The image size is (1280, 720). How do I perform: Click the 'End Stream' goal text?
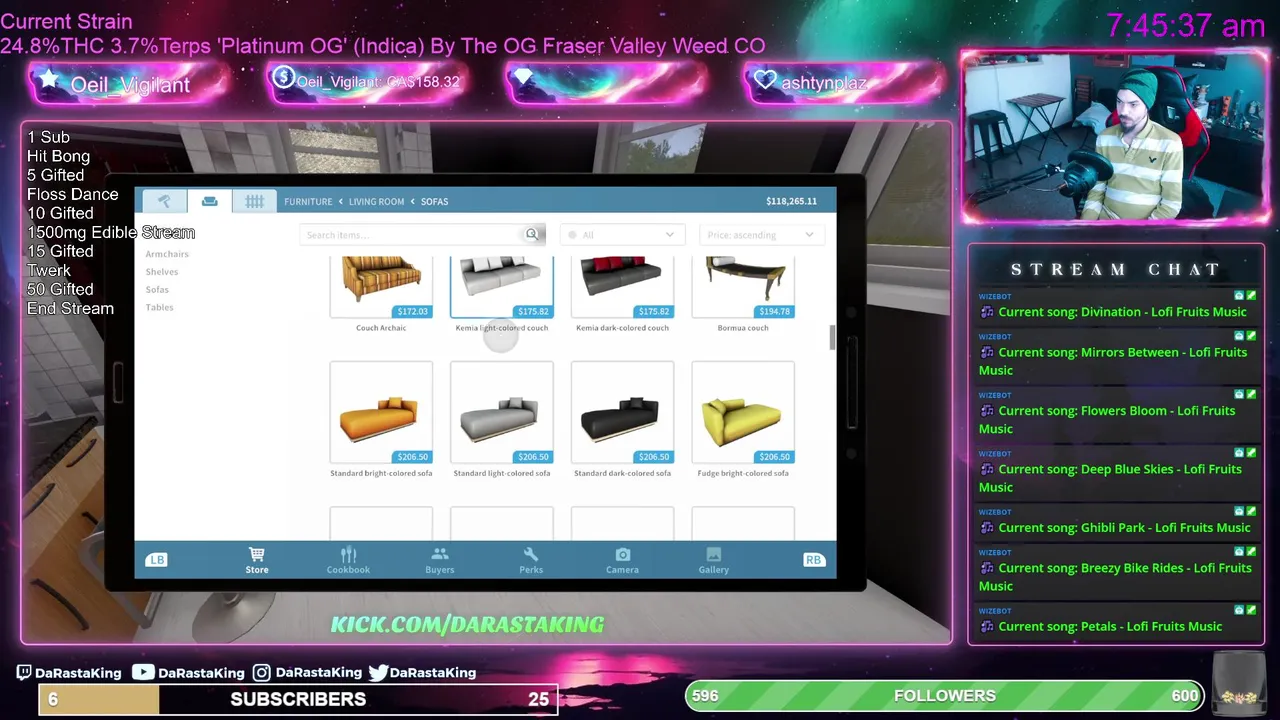[x=70, y=308]
